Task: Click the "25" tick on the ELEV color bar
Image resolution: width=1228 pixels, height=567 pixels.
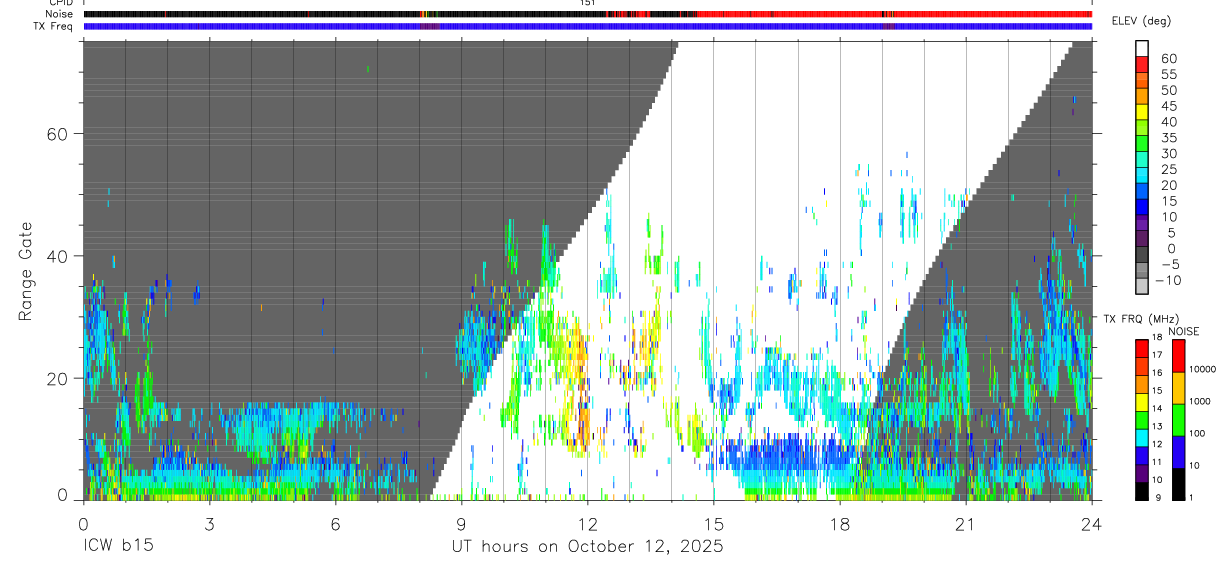Action: pyautogui.click(x=1169, y=169)
